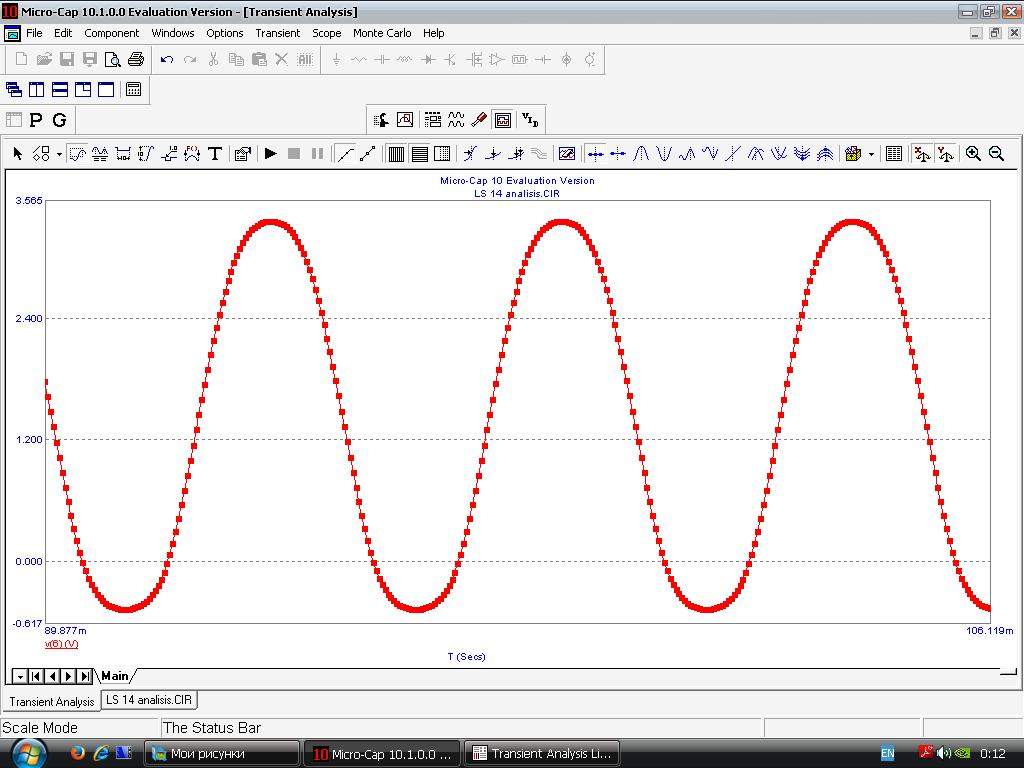Click the Zoom In magnifier icon
Screen dimensions: 1024x768
973,153
